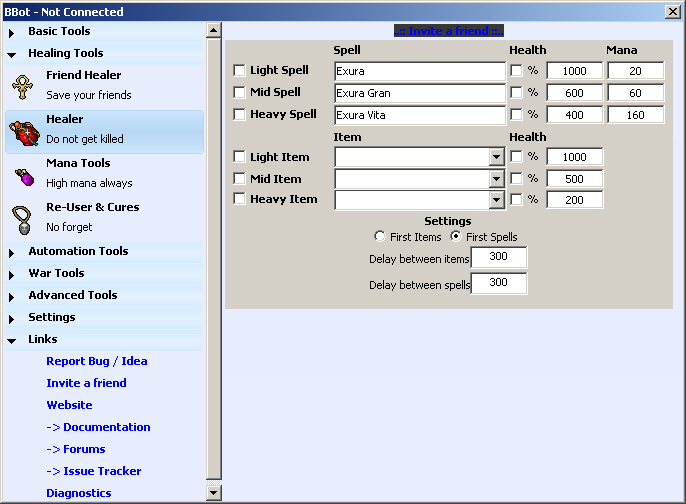The image size is (686, 504).
Task: Expand the Basic Tools section
Action: pyautogui.click(x=58, y=31)
